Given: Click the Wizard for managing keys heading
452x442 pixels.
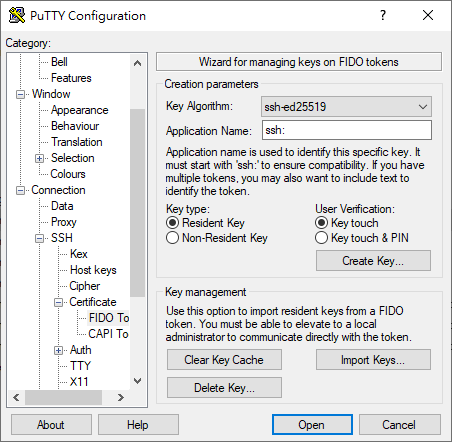Looking at the screenshot, I should pyautogui.click(x=299, y=62).
